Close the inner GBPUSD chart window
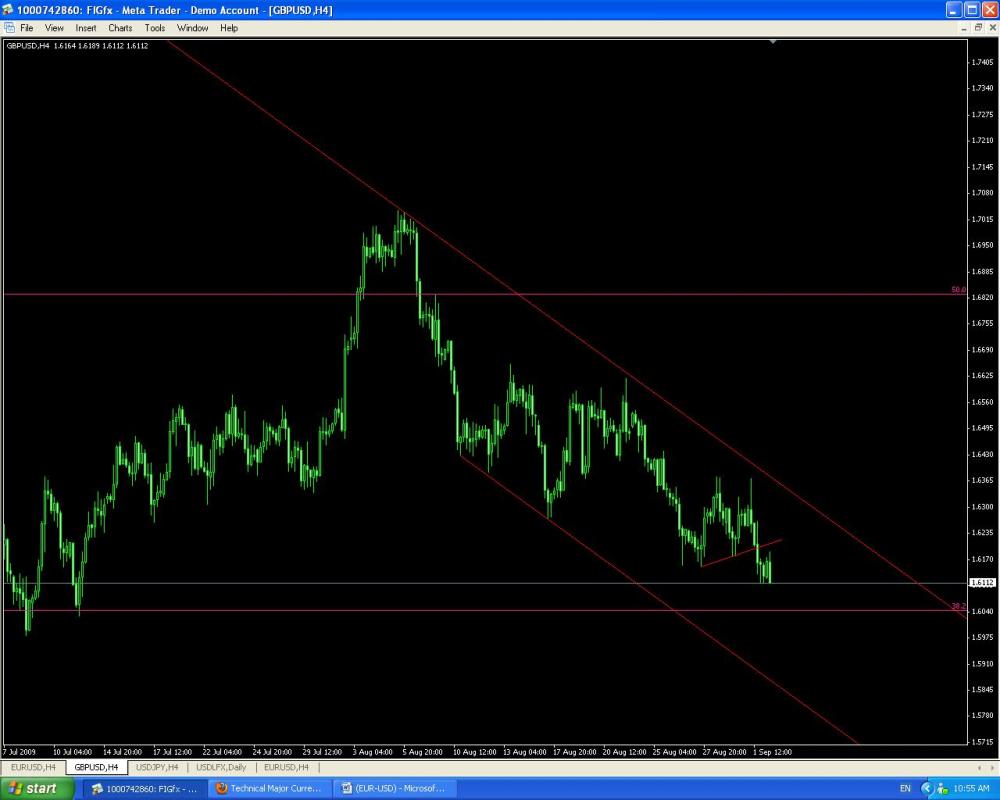The image size is (1000, 800). click(992, 27)
